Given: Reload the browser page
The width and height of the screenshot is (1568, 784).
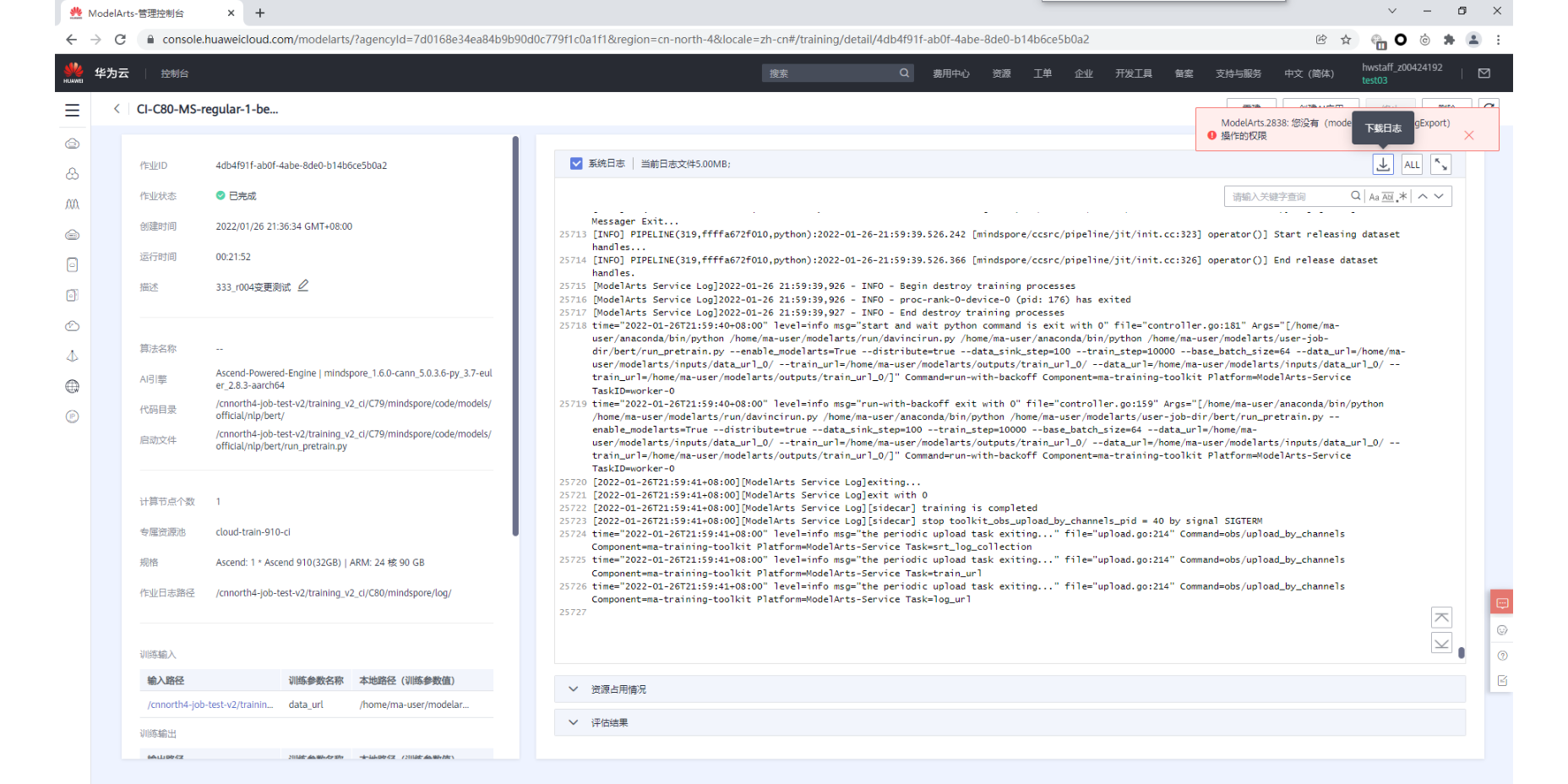Looking at the screenshot, I should tap(120, 39).
